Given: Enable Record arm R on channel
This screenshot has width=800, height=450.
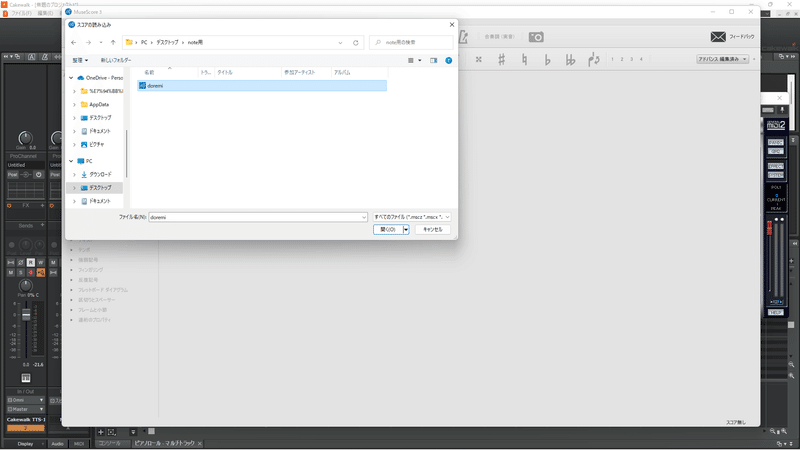Looking at the screenshot, I should (x=31, y=262).
